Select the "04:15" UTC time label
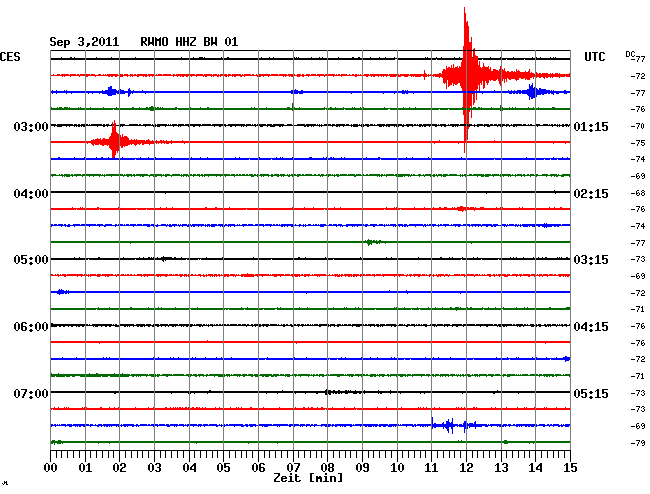This screenshot has width=650, height=494. 591,327
